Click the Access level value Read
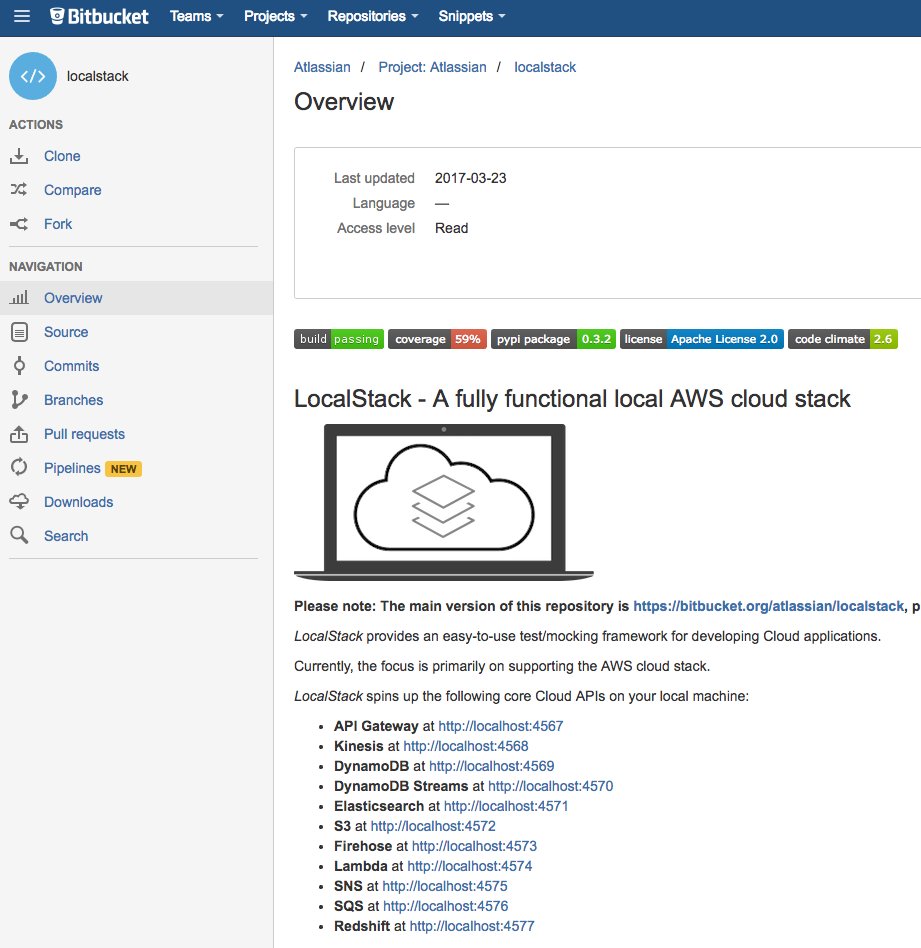921x948 pixels. (452, 228)
